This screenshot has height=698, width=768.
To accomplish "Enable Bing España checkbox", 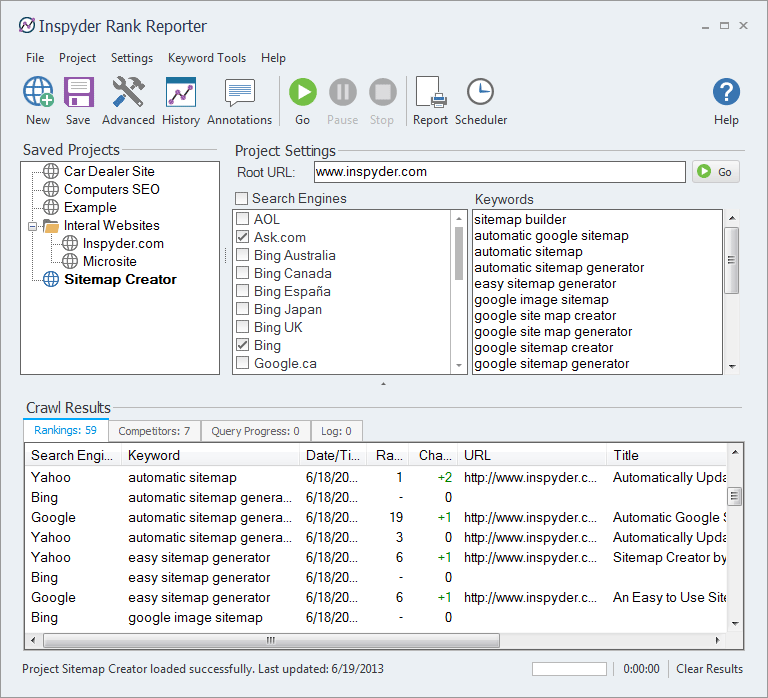I will coord(242,291).
